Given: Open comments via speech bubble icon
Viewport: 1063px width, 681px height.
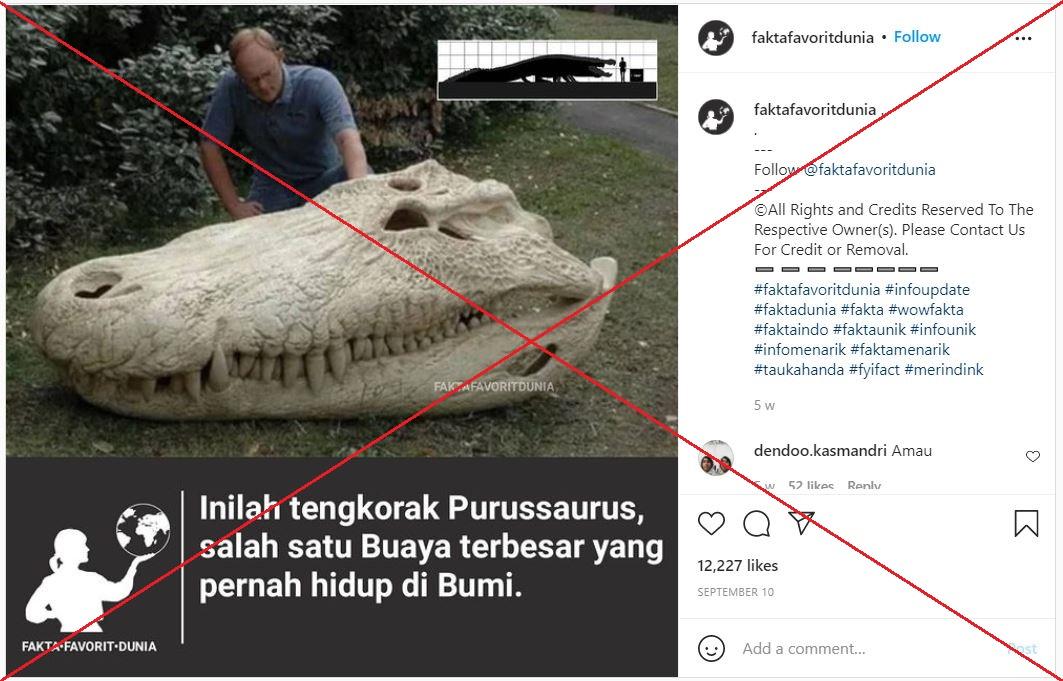Looking at the screenshot, I should point(756,523).
